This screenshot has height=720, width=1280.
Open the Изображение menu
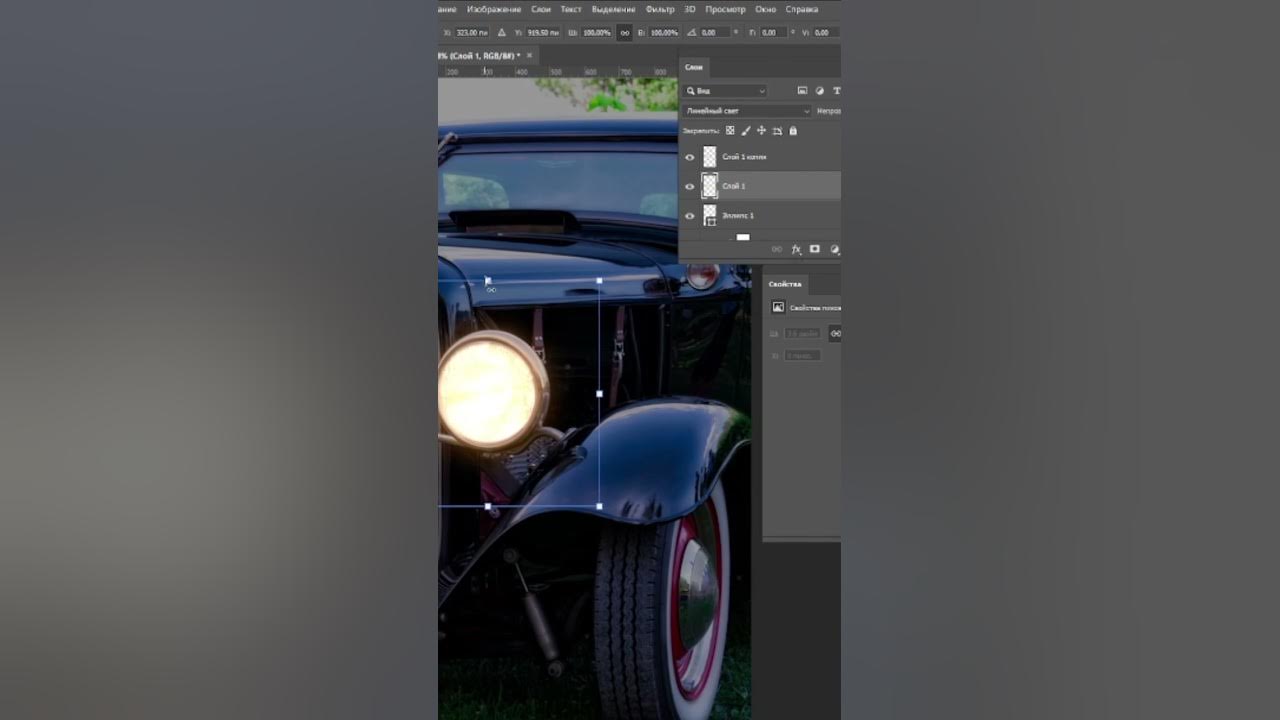(494, 9)
